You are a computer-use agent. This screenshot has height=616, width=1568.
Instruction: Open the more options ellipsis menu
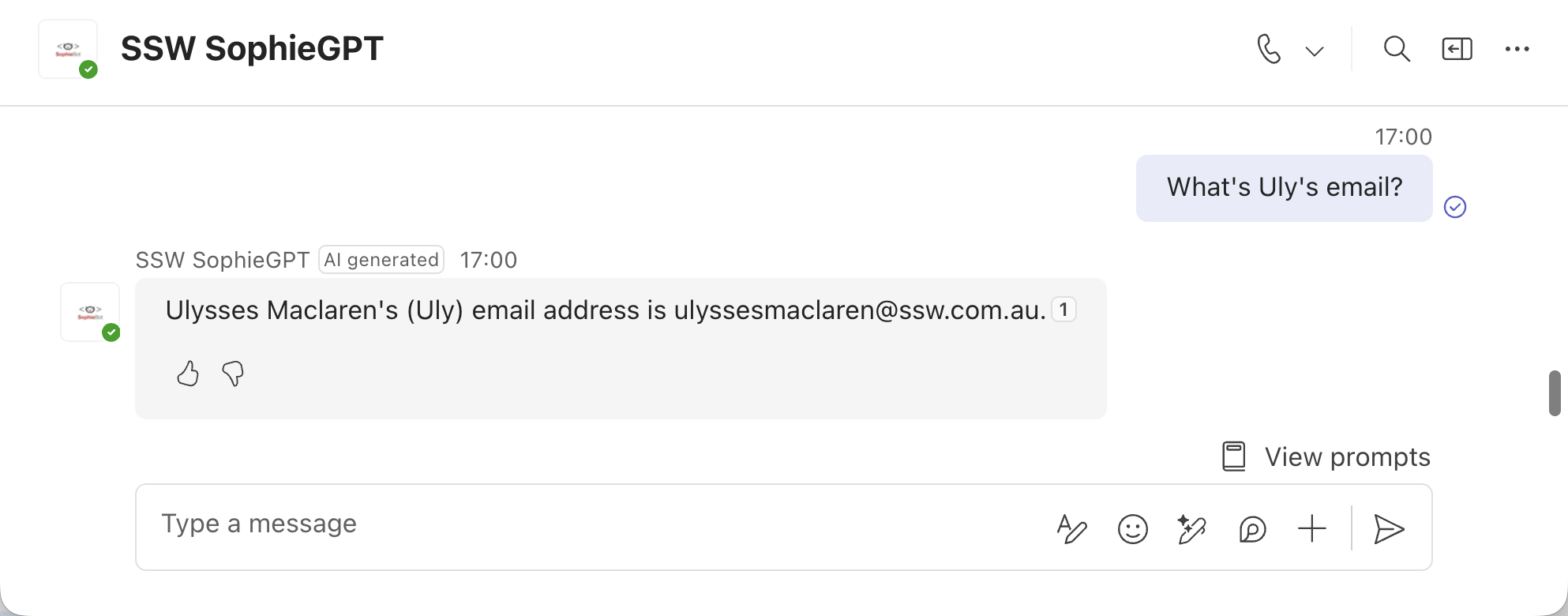click(1517, 49)
